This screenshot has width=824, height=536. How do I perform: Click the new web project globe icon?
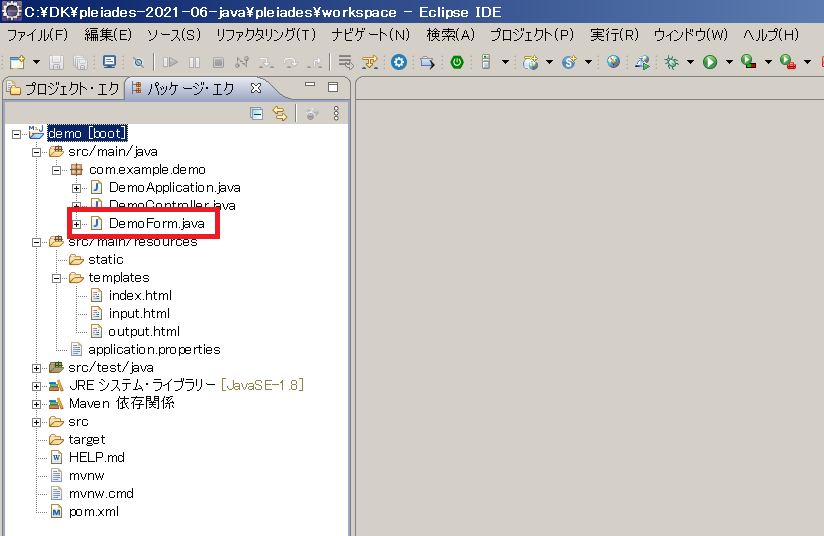pyautogui.click(x=530, y=62)
